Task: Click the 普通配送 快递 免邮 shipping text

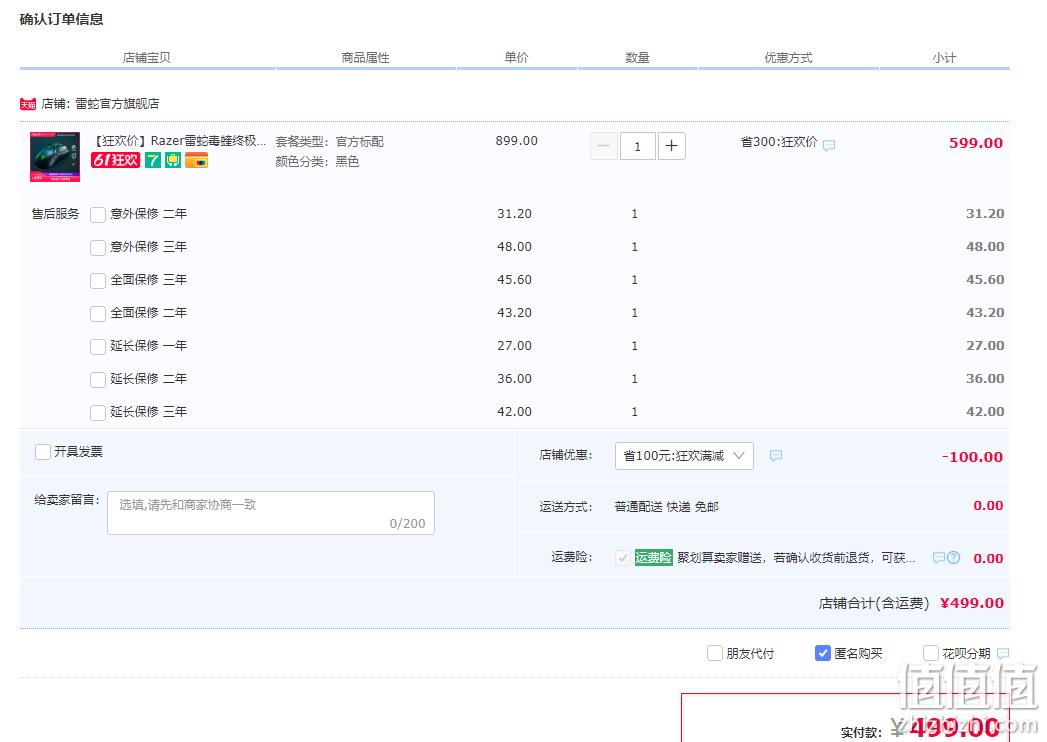Action: tap(666, 507)
